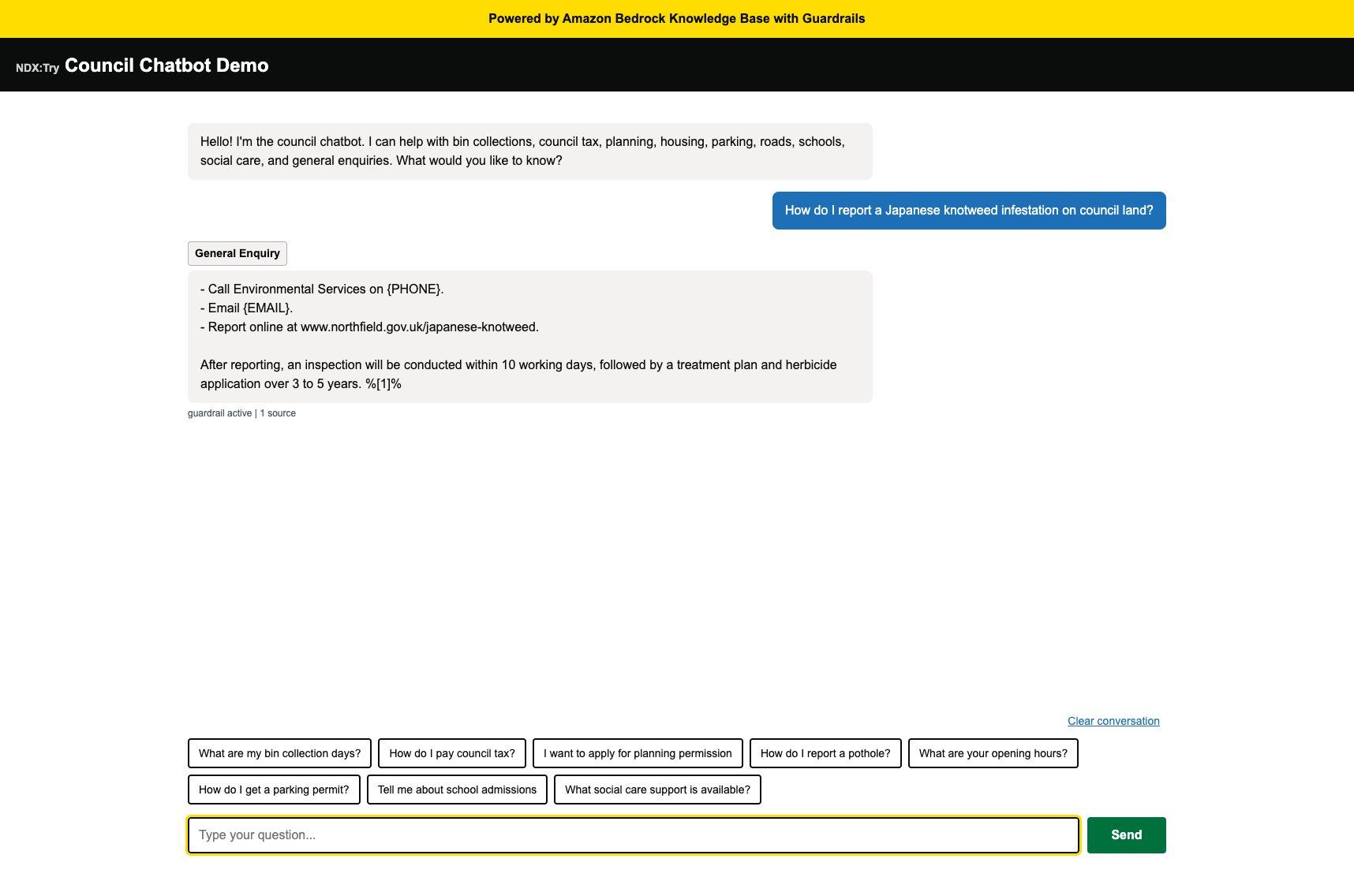Click the Clear conversation link
1354x896 pixels.
point(1113,720)
